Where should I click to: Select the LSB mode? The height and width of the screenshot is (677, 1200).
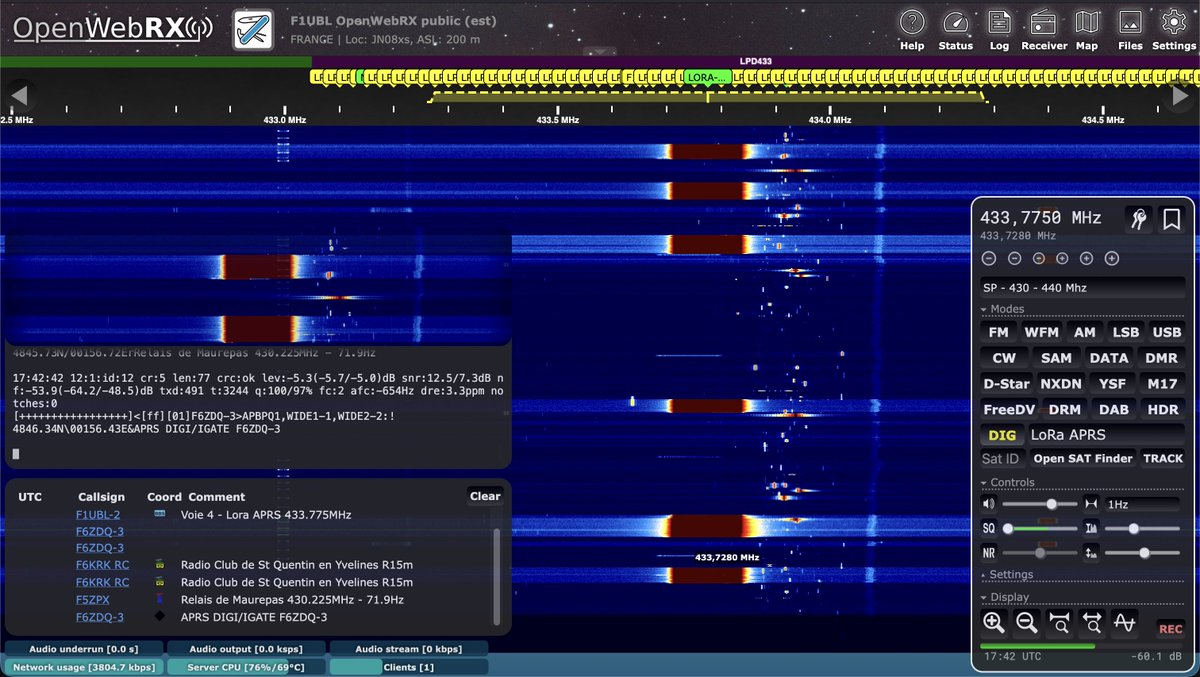pos(1125,332)
